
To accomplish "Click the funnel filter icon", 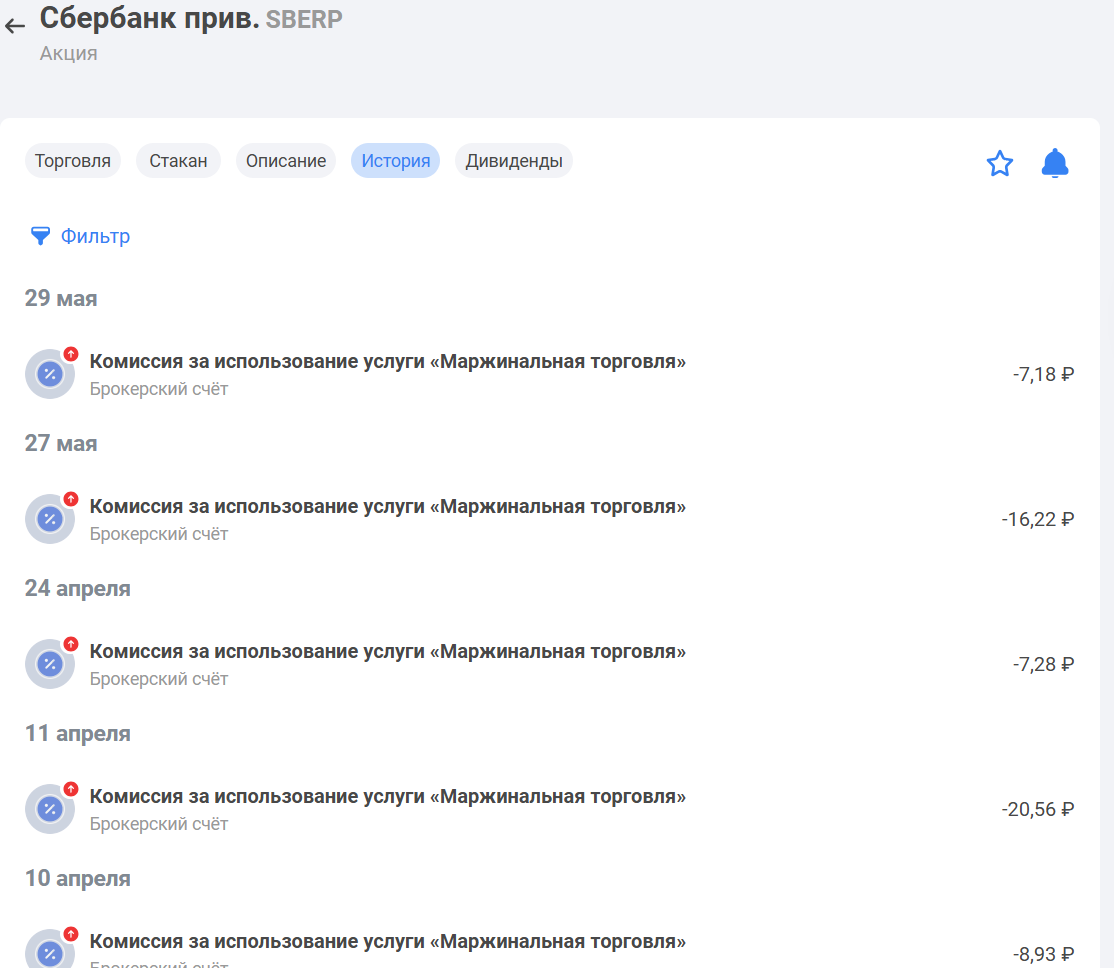I will (x=40, y=236).
